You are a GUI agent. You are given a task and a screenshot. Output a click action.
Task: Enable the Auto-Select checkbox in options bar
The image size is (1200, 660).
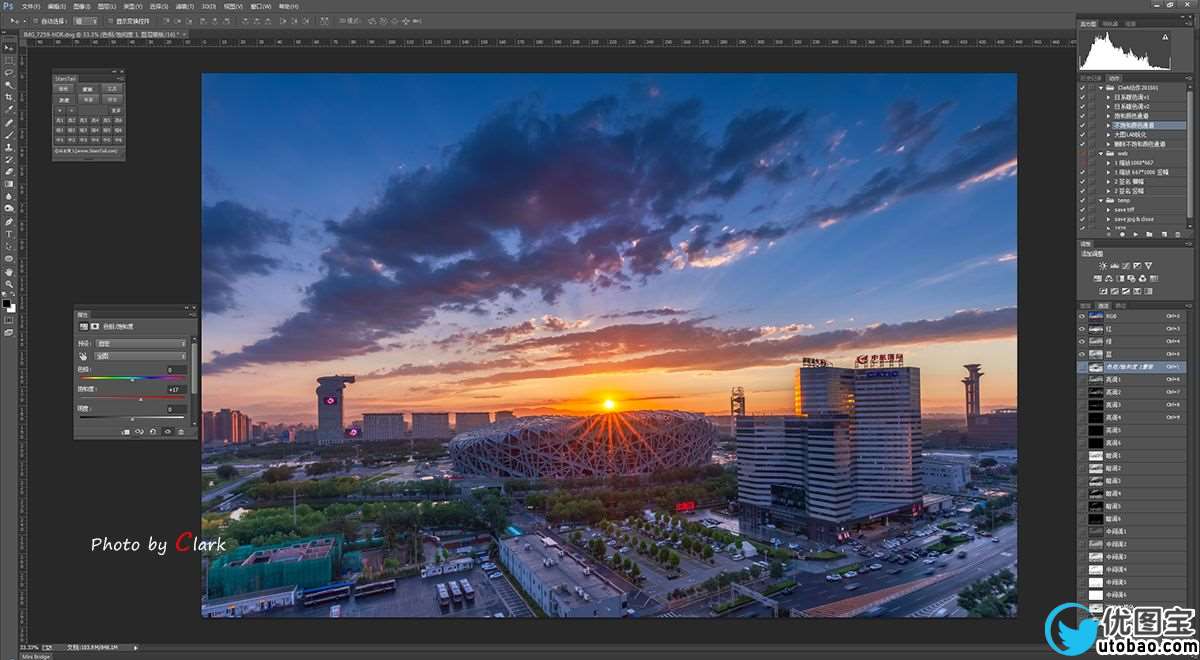pyautogui.click(x=36, y=20)
